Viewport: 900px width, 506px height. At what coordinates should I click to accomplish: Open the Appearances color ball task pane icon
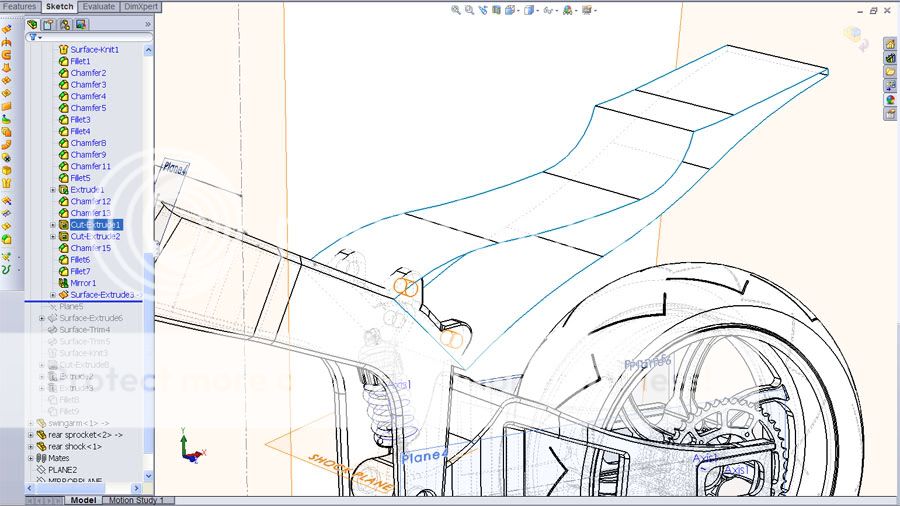[x=890, y=99]
